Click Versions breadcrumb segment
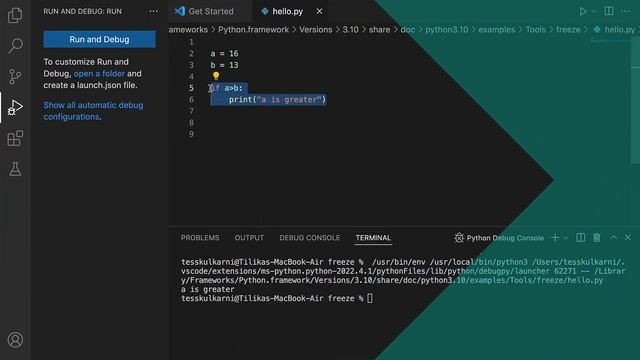This screenshot has width=640, height=360. point(316,30)
